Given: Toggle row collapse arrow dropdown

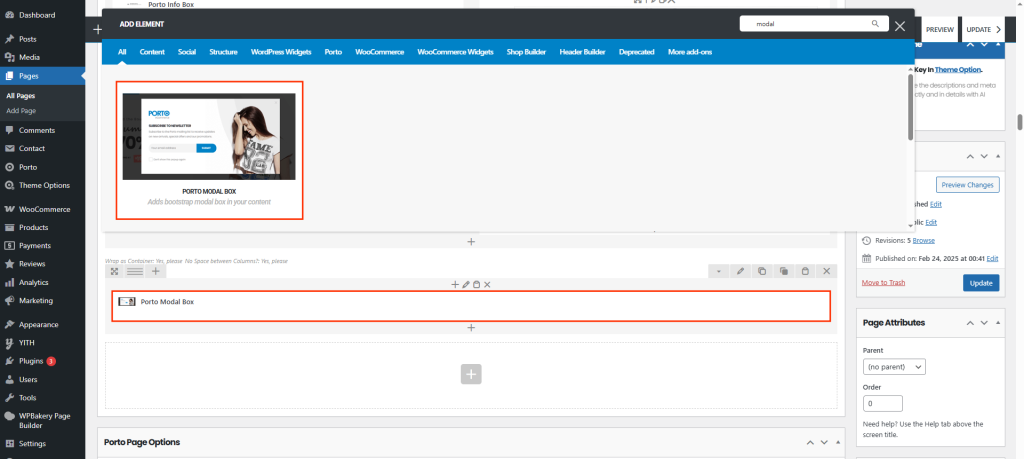Looking at the screenshot, I should point(718,271).
